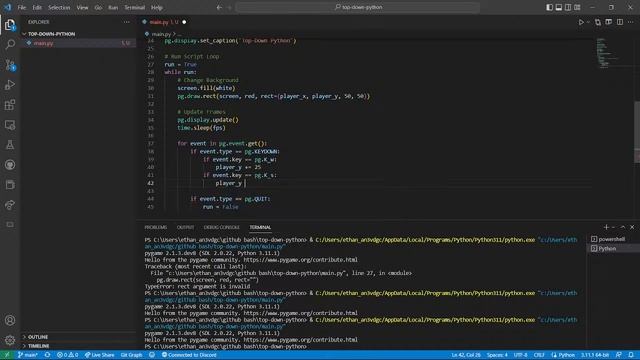Change end of line sequence CRLF

tap(539, 355)
